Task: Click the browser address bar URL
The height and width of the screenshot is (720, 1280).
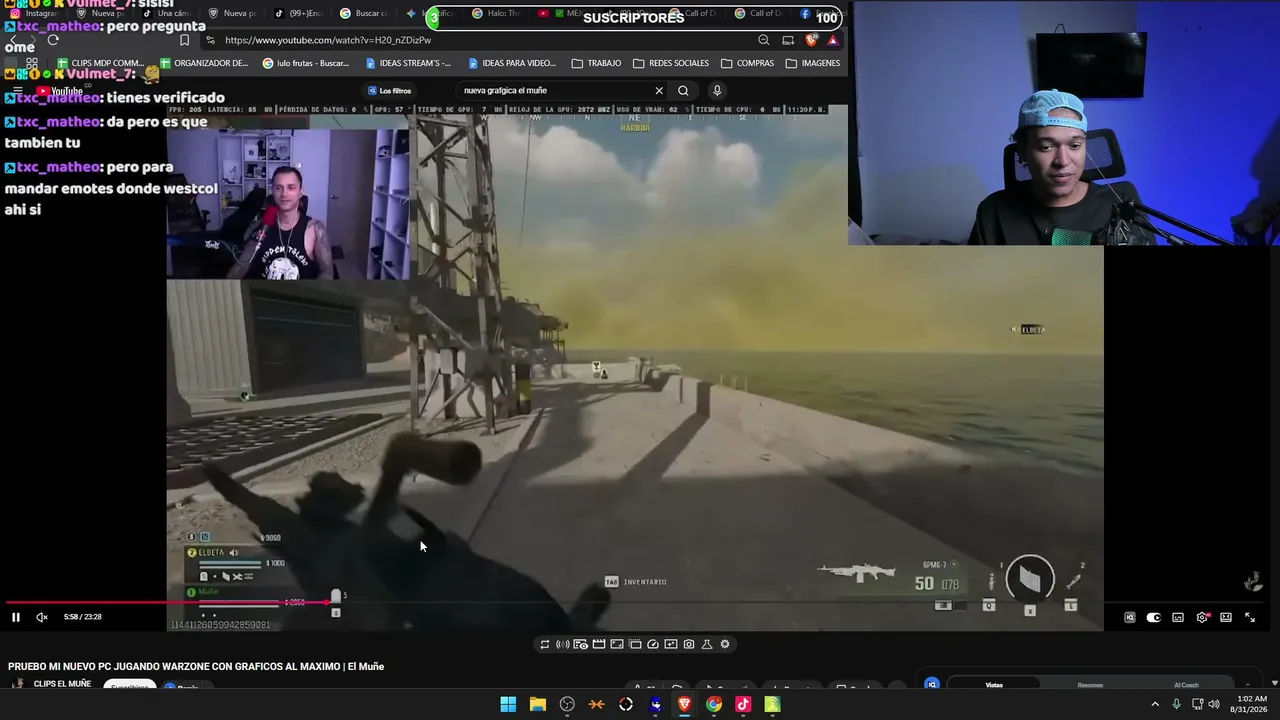Action: 328,40
